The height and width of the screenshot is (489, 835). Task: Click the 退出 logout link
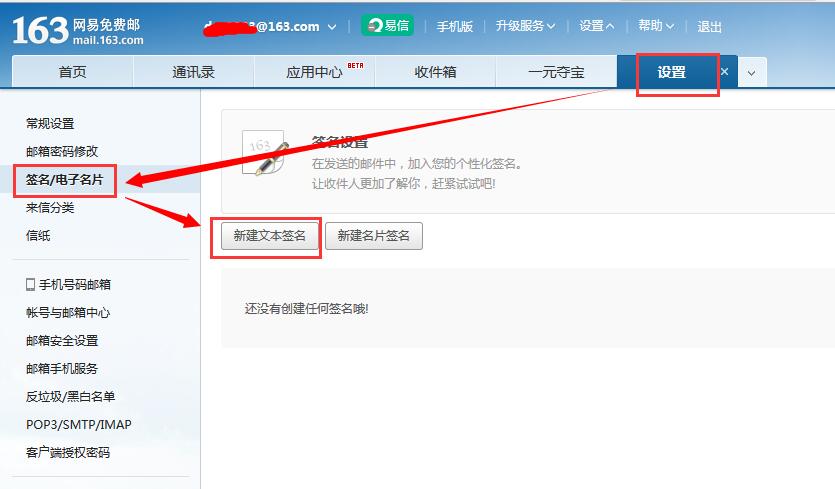tap(709, 26)
